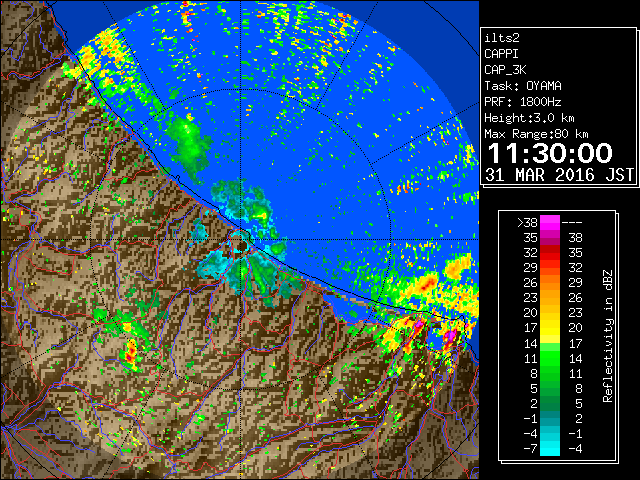This screenshot has width=640, height=480.
Task: Click the 'Task: OYAMA' text
Action: click(x=523, y=86)
